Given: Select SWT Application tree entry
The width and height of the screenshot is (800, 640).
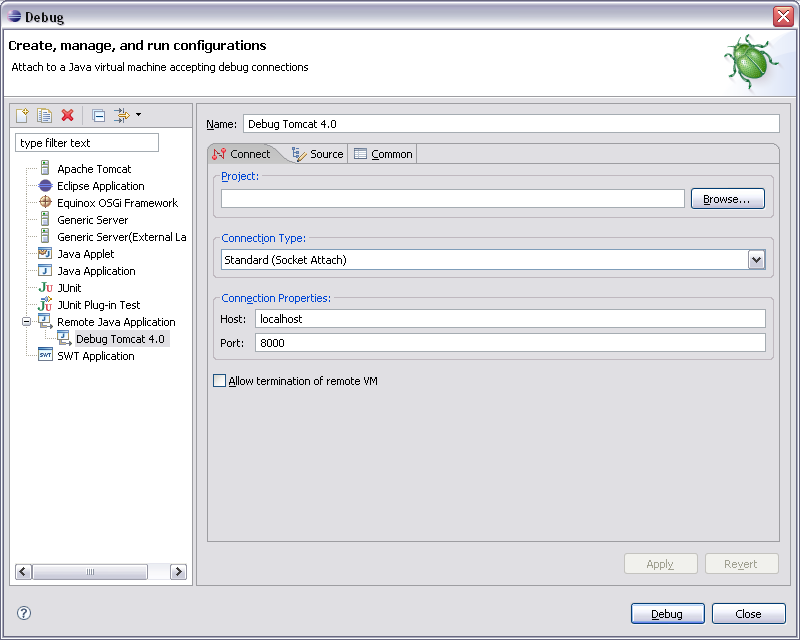Looking at the screenshot, I should [x=95, y=356].
